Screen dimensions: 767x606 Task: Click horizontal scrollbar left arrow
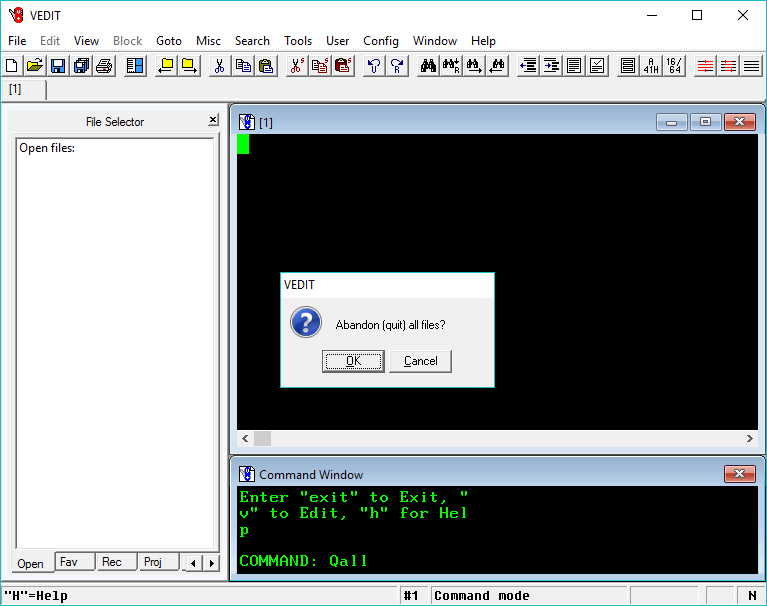(x=245, y=439)
